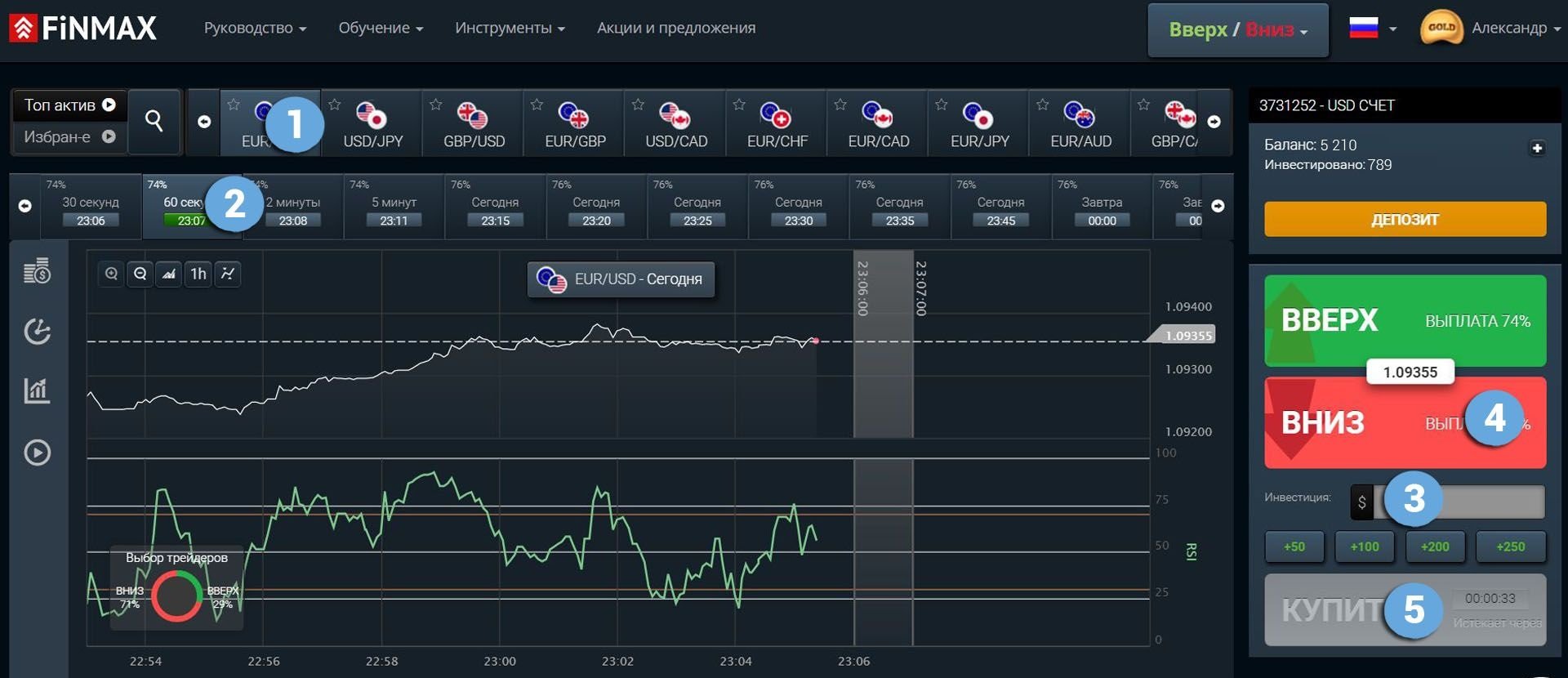Open the history clock sidebar icon
This screenshot has width=1568, height=678.
[37, 331]
